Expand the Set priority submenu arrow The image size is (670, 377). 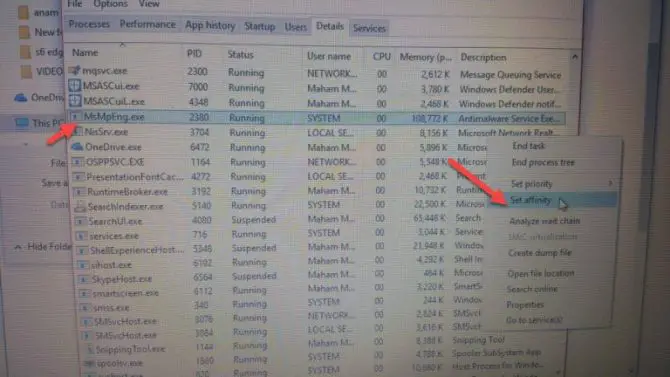pyautogui.click(x=610, y=183)
